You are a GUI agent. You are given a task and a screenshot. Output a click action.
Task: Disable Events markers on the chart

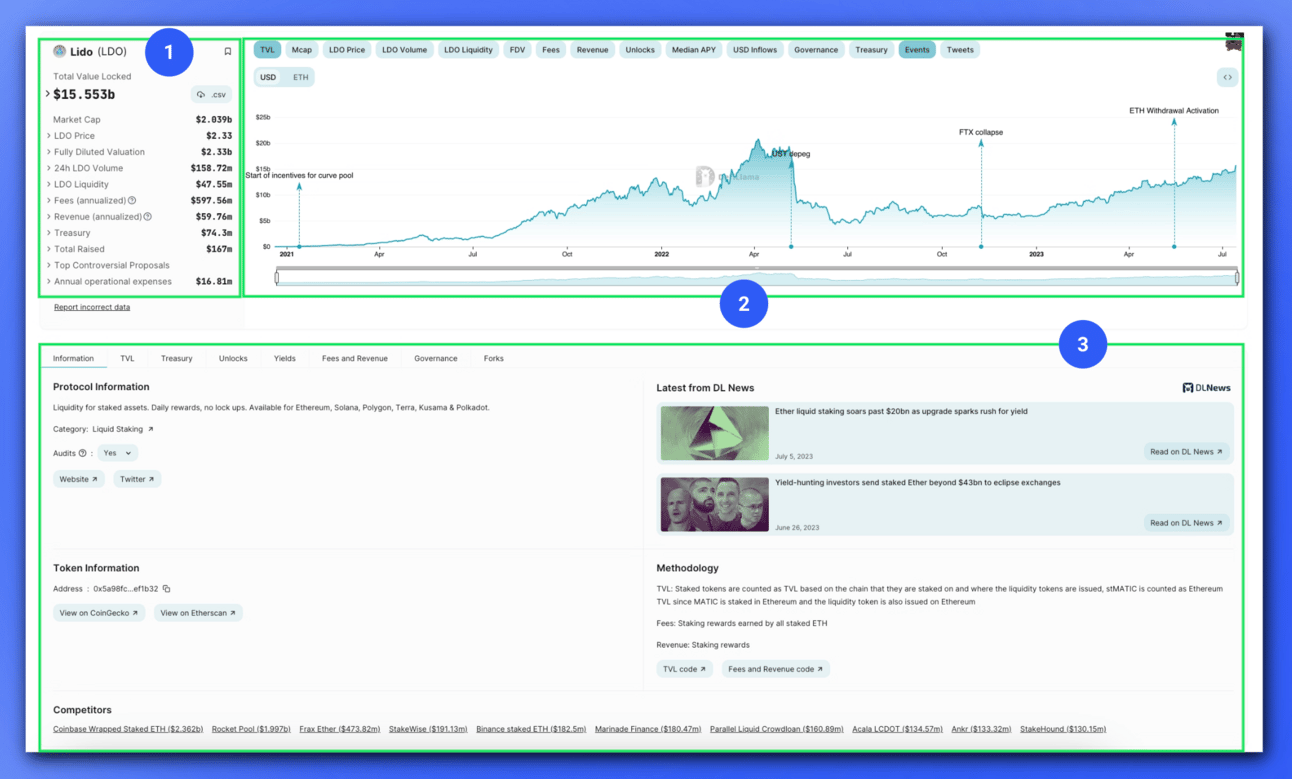(917, 50)
